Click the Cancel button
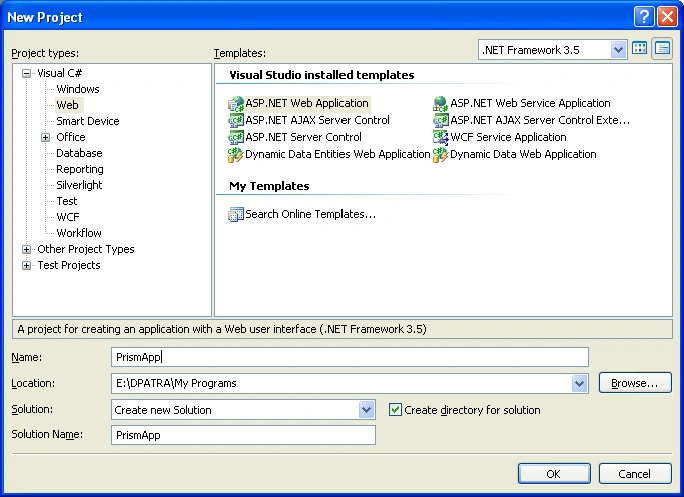The image size is (684, 497). click(x=635, y=474)
